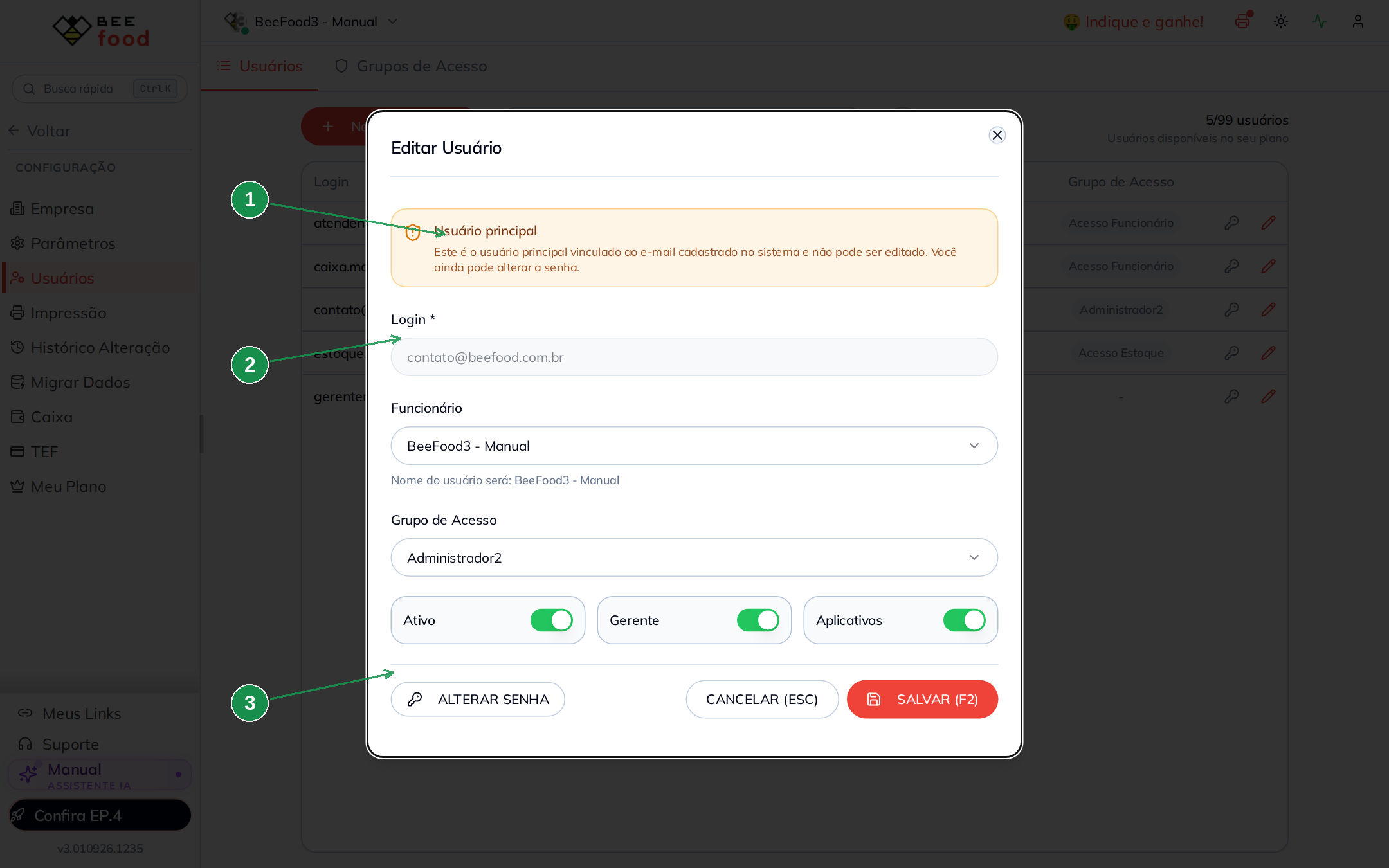Open the activity pulse icon
1389x868 pixels.
click(1320, 21)
